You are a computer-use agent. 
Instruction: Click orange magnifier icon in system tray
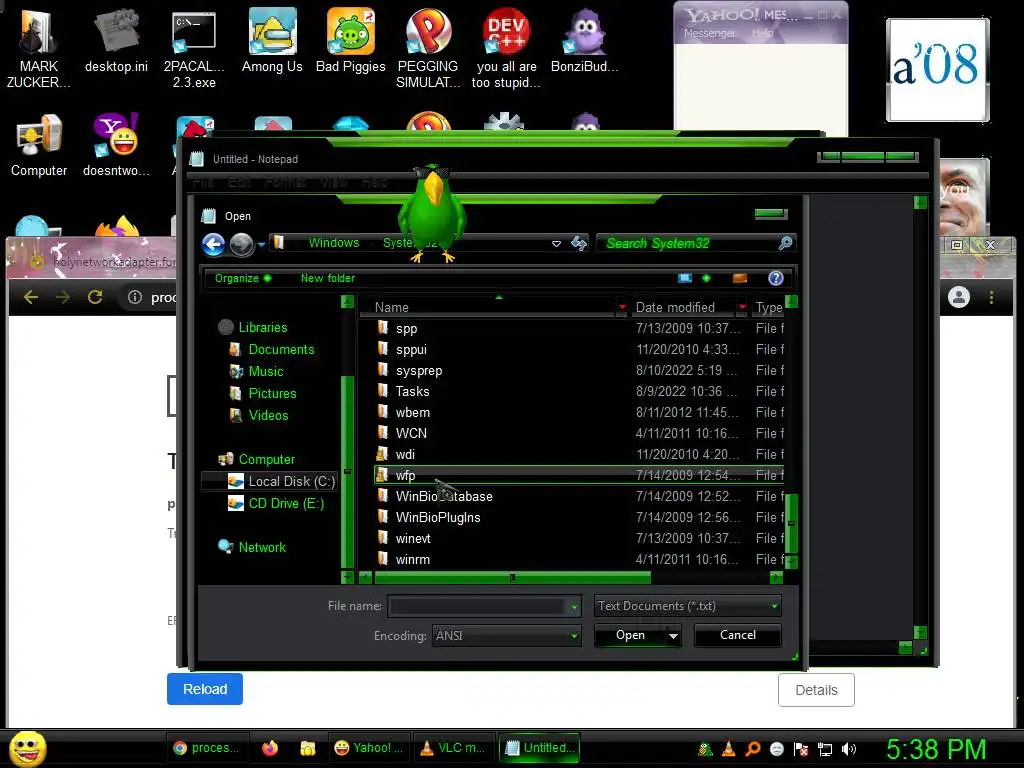(x=753, y=749)
